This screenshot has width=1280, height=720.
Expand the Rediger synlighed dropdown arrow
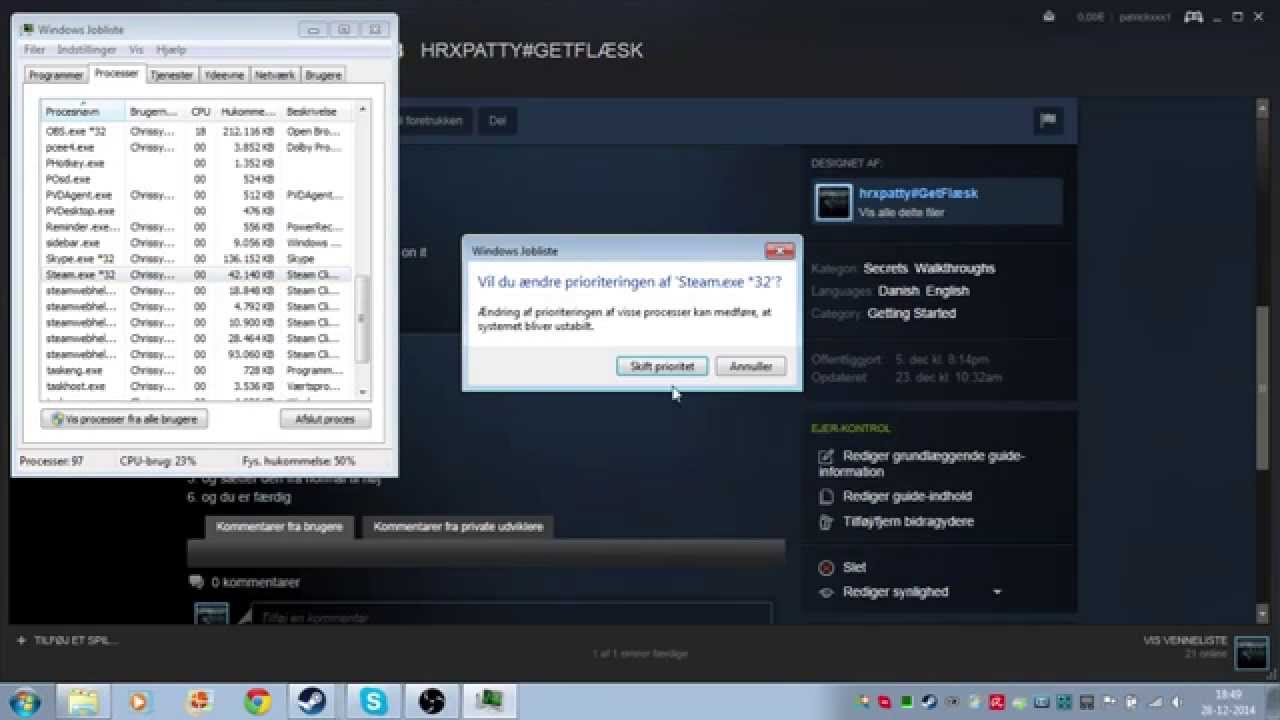997,592
